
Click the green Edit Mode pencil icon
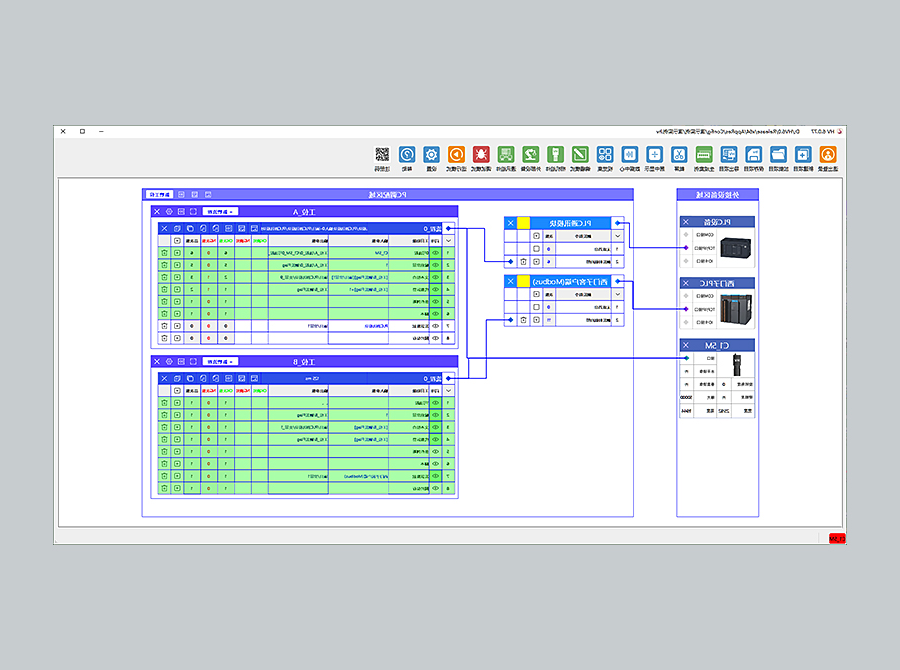click(580, 154)
